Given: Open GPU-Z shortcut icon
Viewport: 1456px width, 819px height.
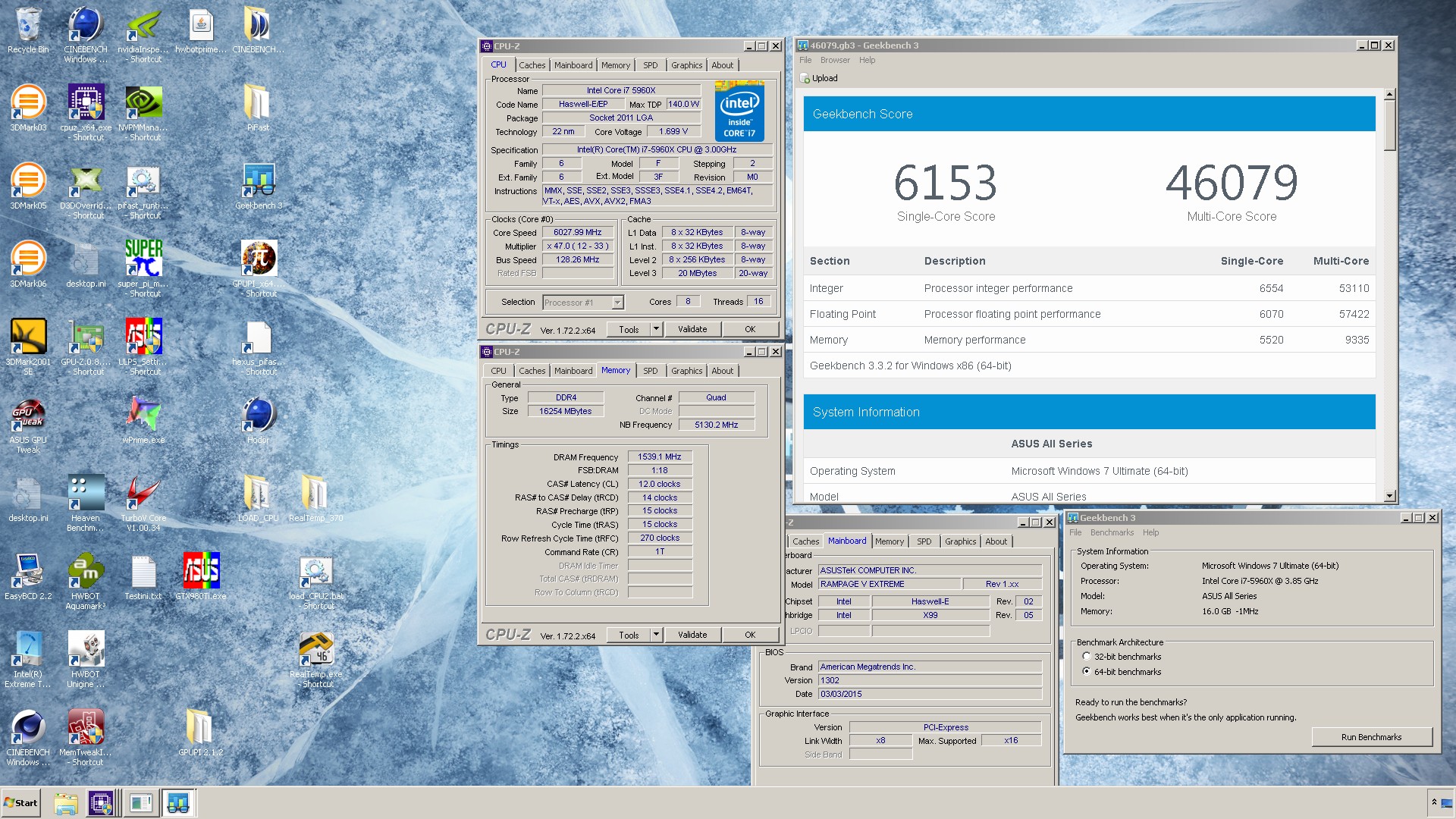Looking at the screenshot, I should pos(85,347).
